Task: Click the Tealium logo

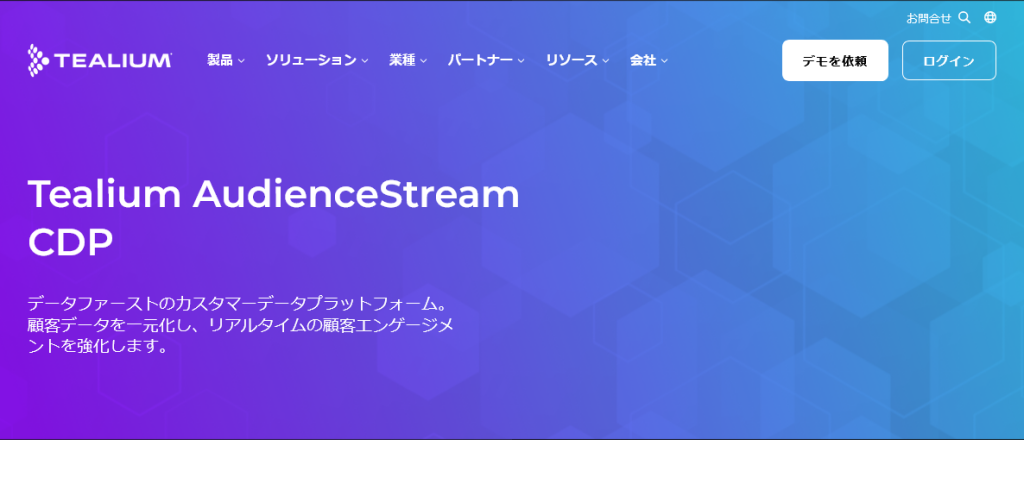Action: coord(99,60)
